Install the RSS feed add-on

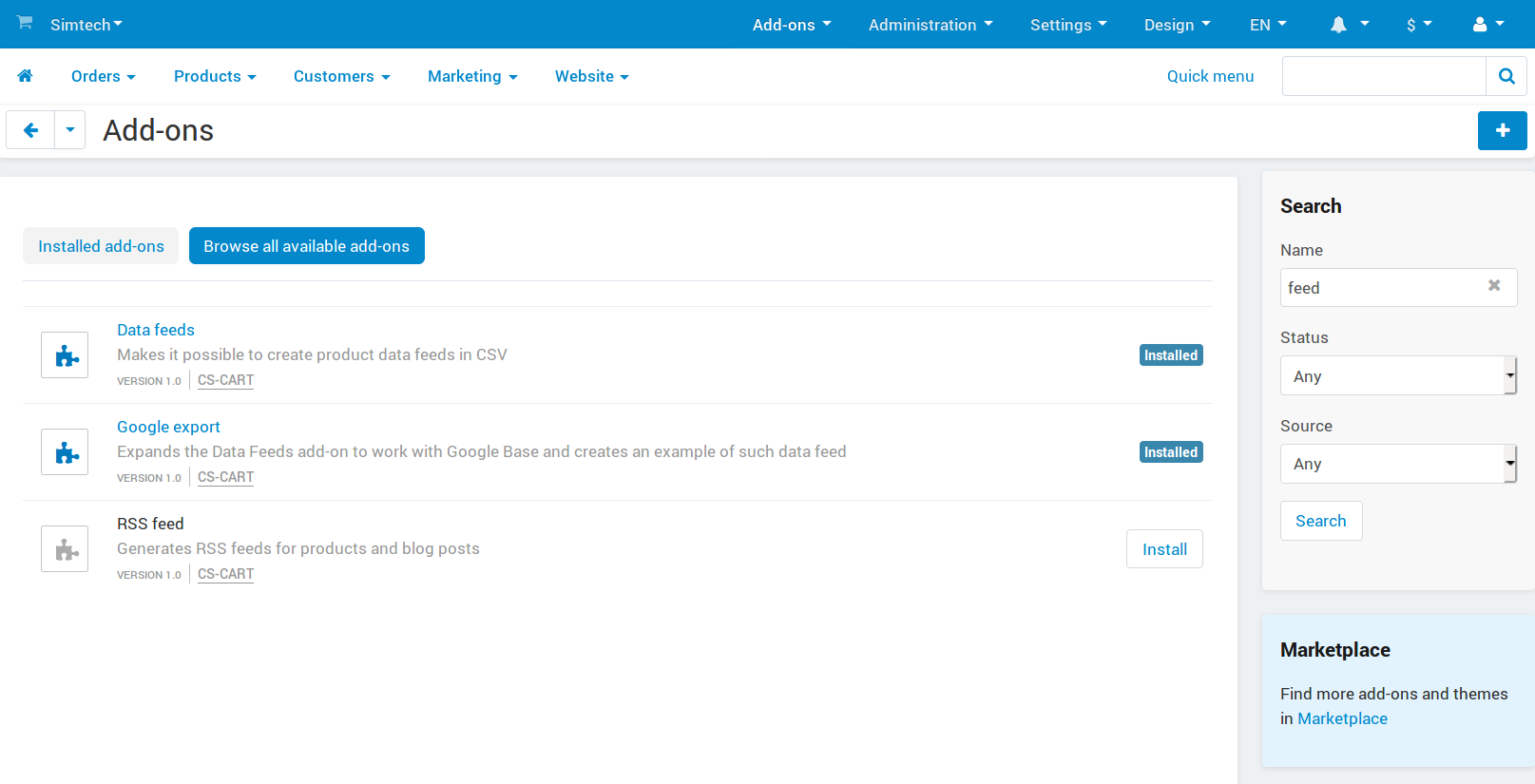(x=1164, y=549)
